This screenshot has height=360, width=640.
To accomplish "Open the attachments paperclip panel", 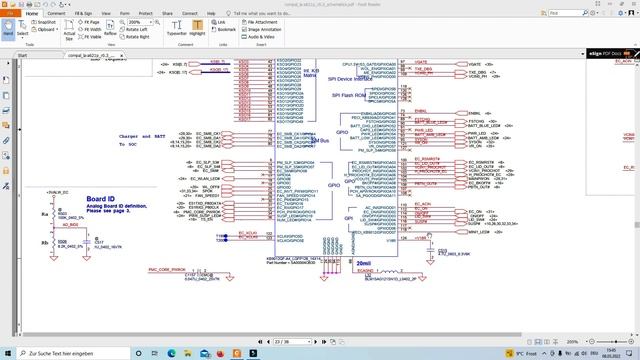I will pos(6,140).
